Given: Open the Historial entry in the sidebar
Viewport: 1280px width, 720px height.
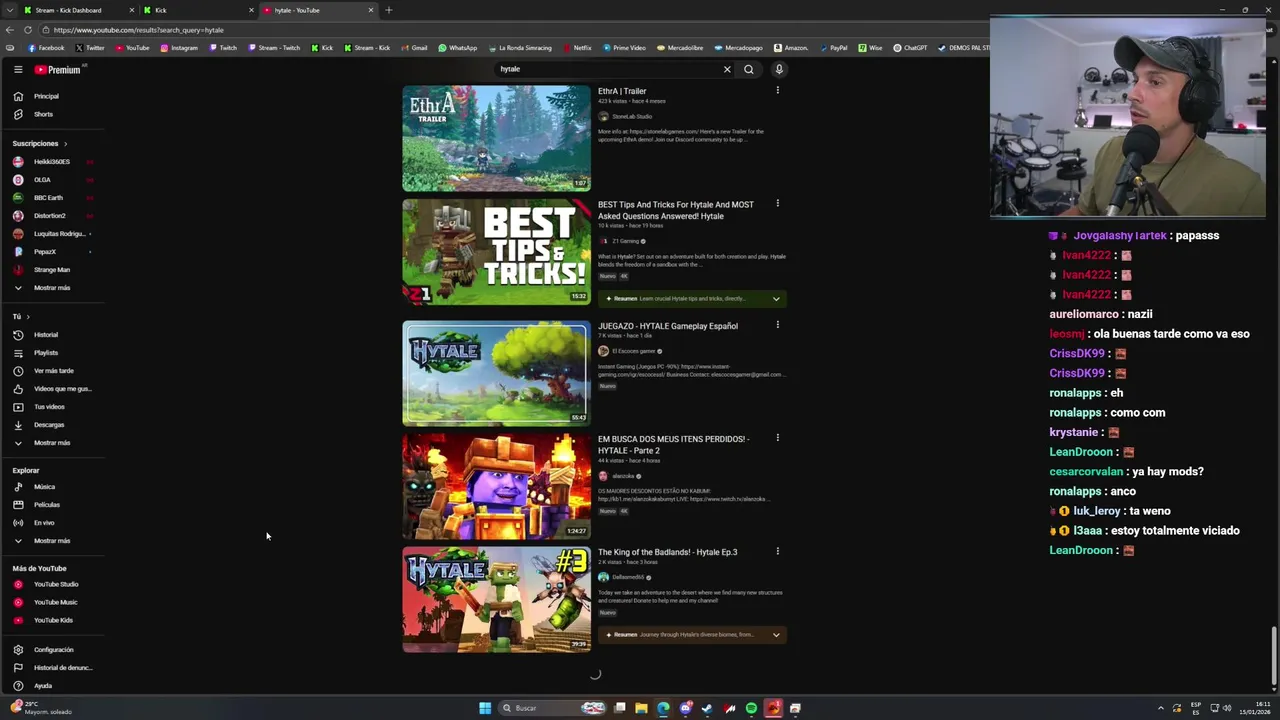Looking at the screenshot, I should [x=46, y=335].
